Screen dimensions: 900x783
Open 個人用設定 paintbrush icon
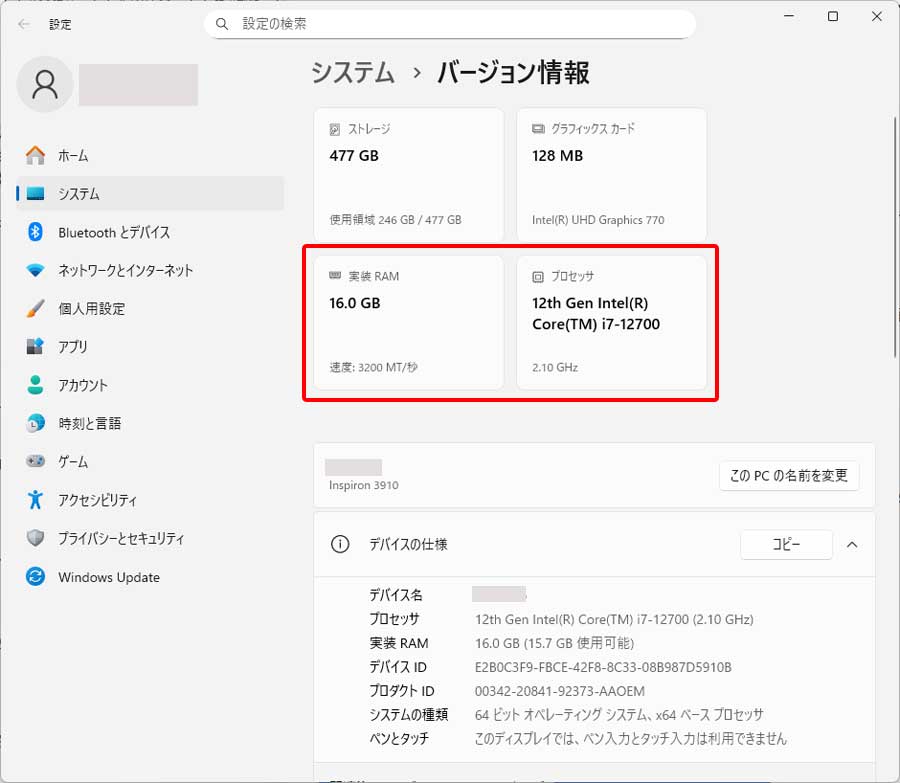36,309
